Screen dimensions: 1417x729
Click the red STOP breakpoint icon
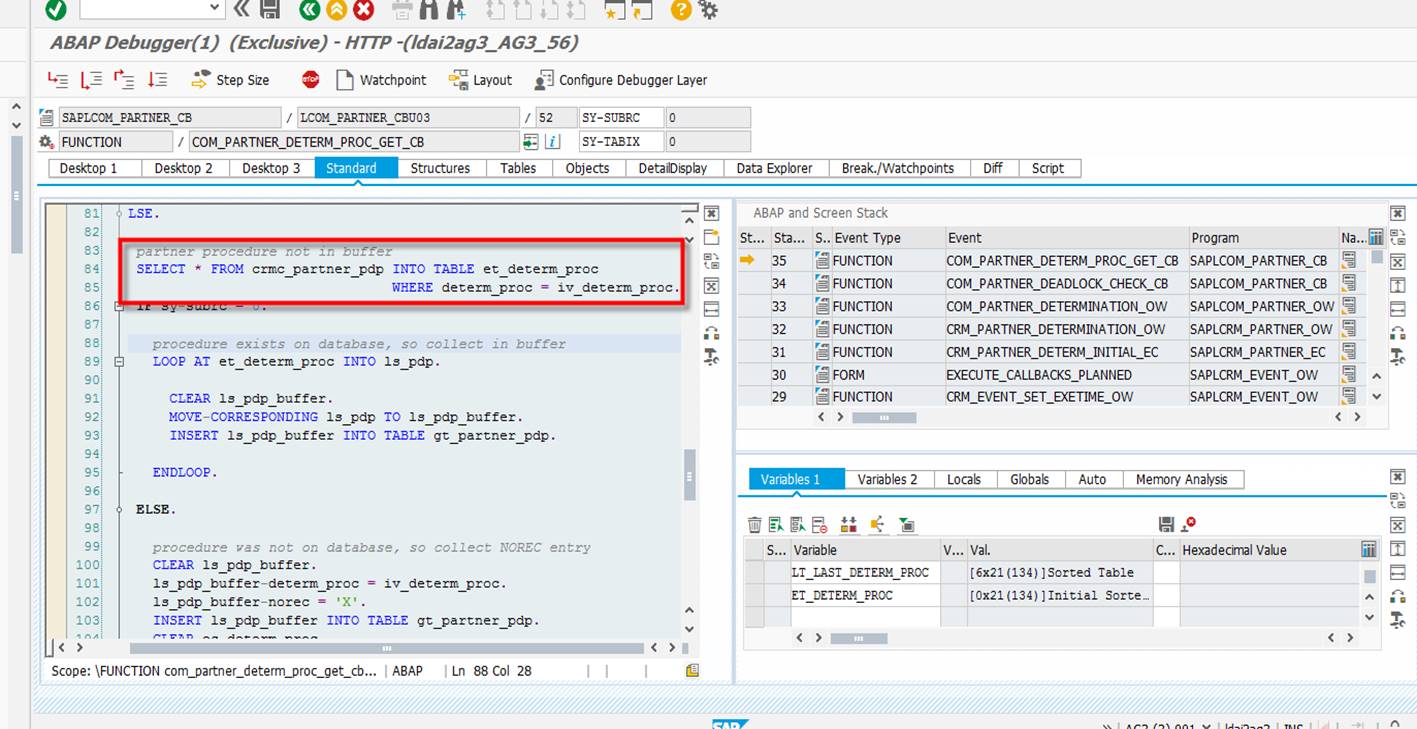coord(311,80)
